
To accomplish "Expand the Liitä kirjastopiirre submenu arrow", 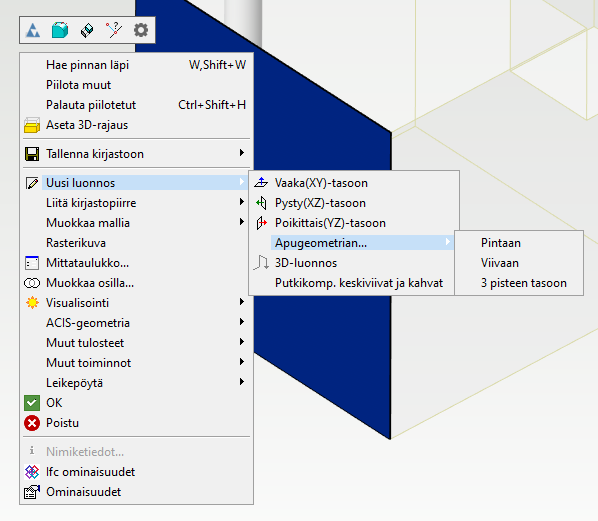I will [x=241, y=202].
